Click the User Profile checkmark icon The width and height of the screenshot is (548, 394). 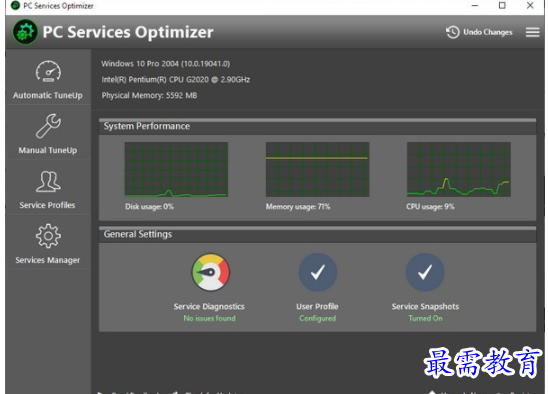(x=317, y=272)
